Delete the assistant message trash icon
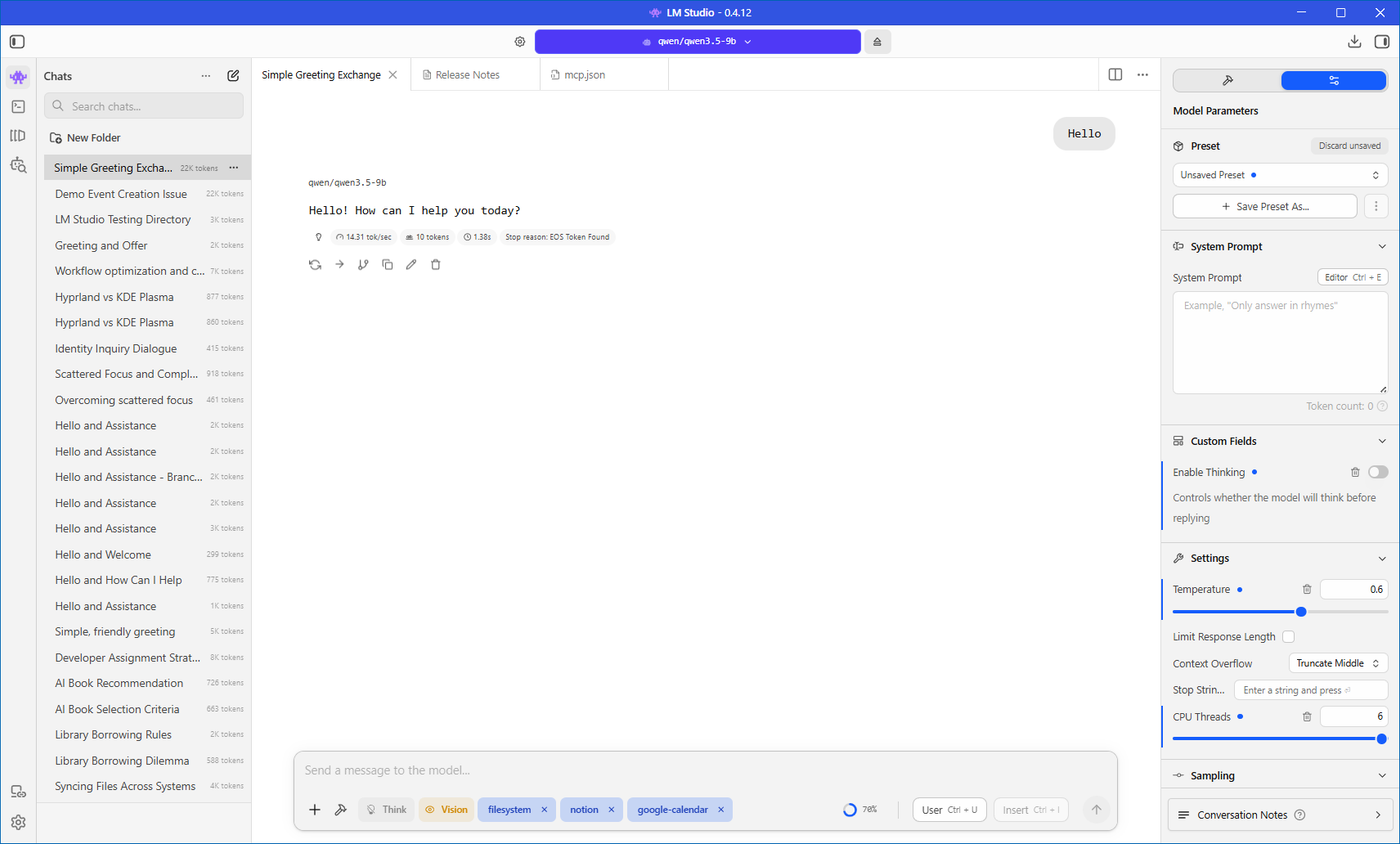Image resolution: width=1400 pixels, height=844 pixels. (435, 264)
